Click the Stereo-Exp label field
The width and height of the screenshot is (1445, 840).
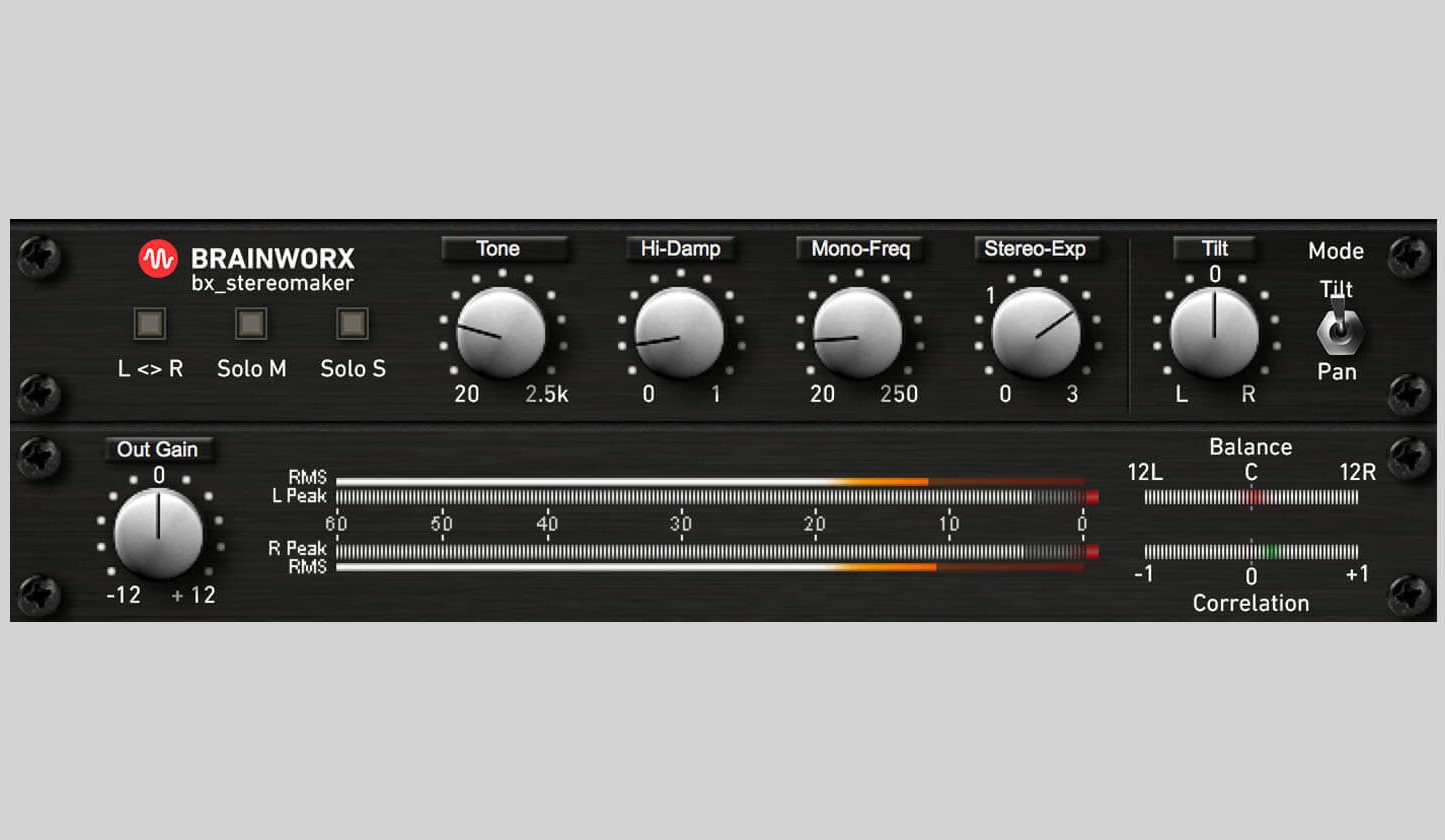tap(1038, 249)
